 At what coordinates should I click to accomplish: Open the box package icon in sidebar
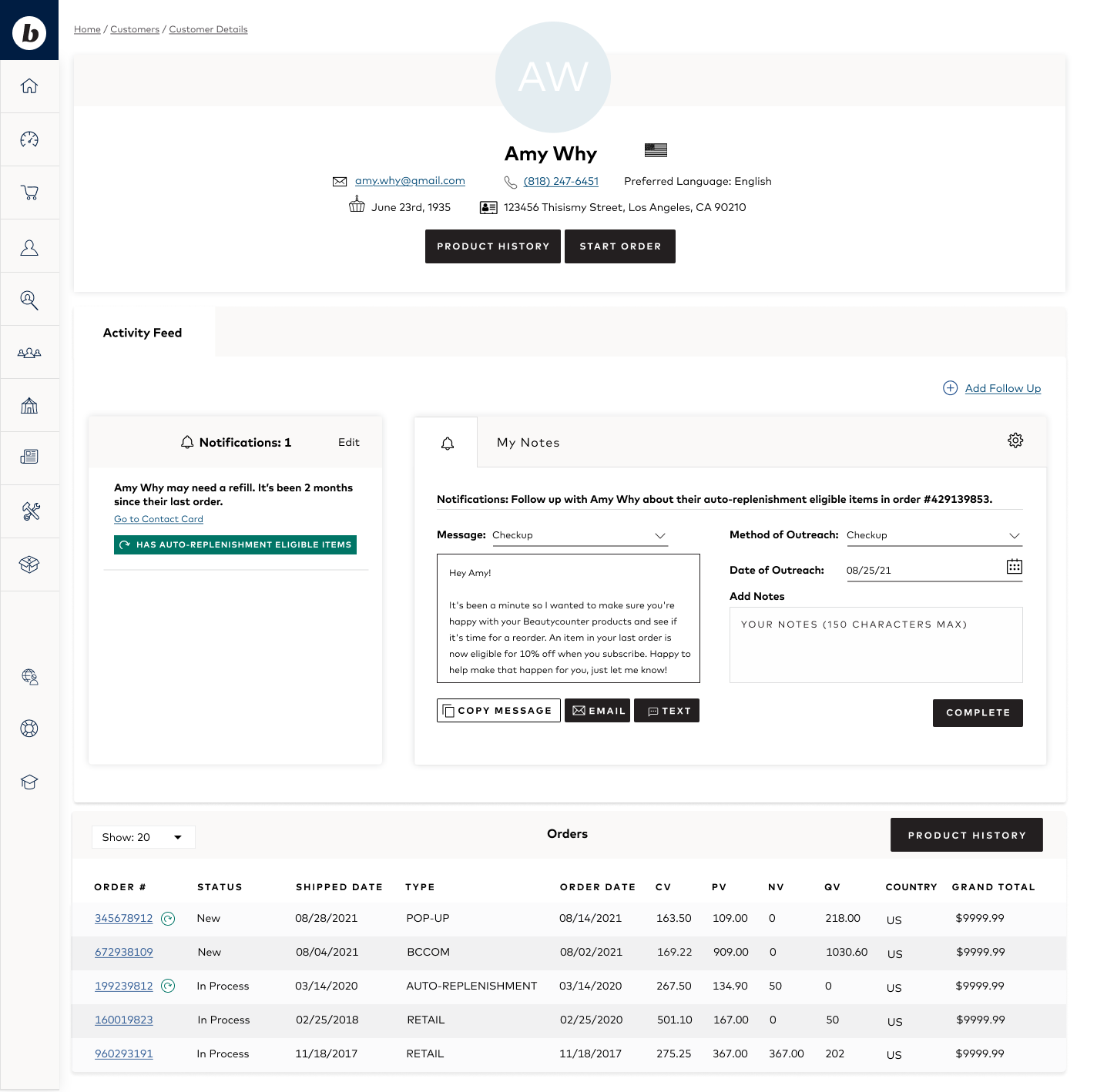(x=29, y=564)
